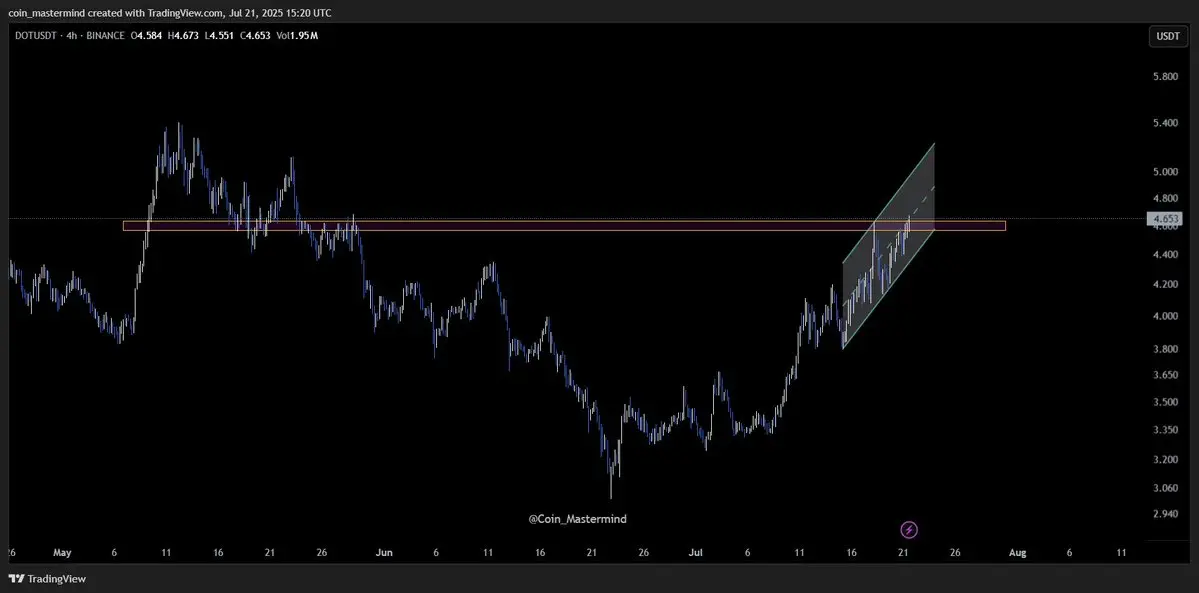Click the 4.400 price axis label
The width and height of the screenshot is (1199, 593).
pos(1165,255)
